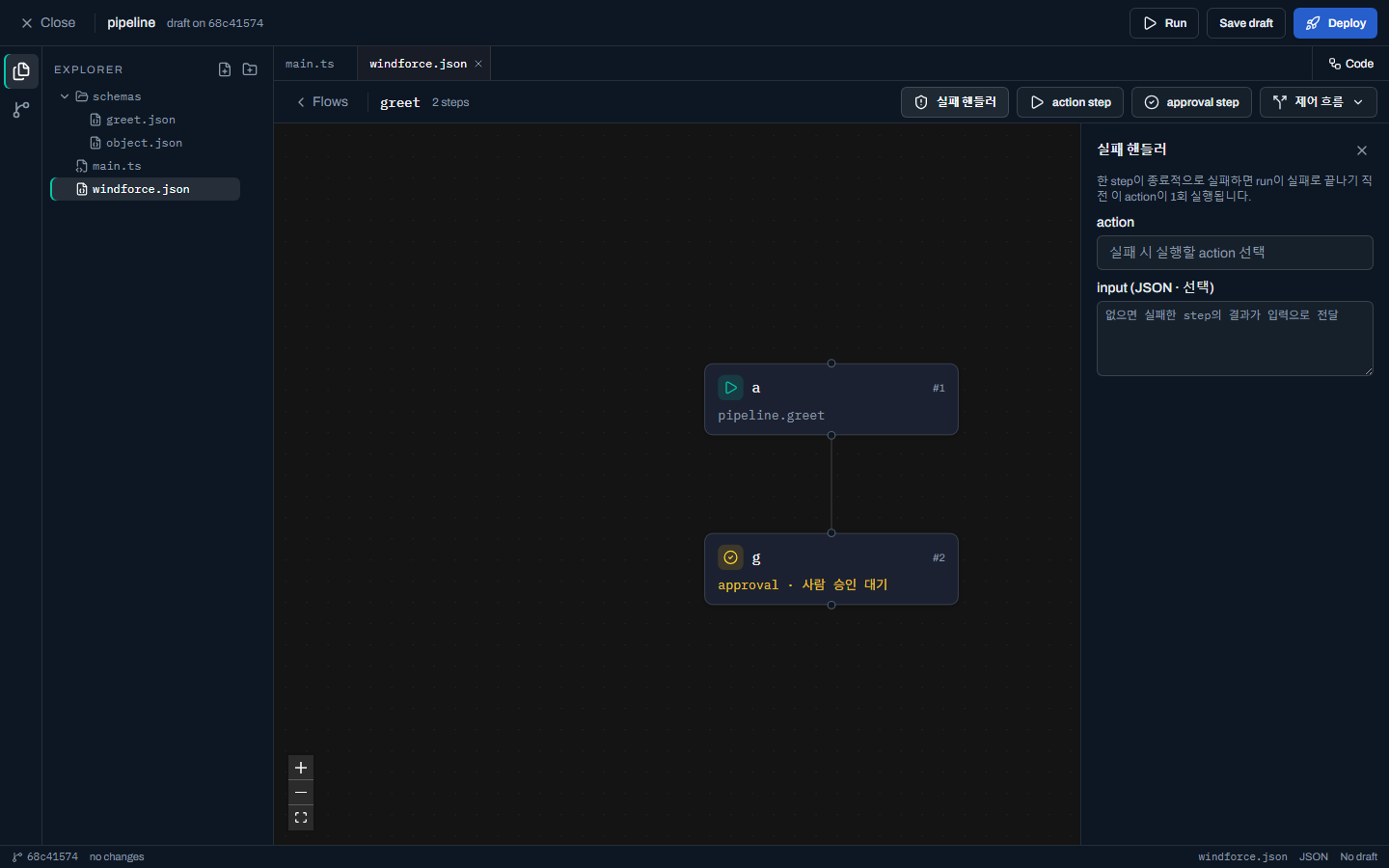1389x868 pixels.
Task: Open main.ts in file tree
Action: [117, 166]
